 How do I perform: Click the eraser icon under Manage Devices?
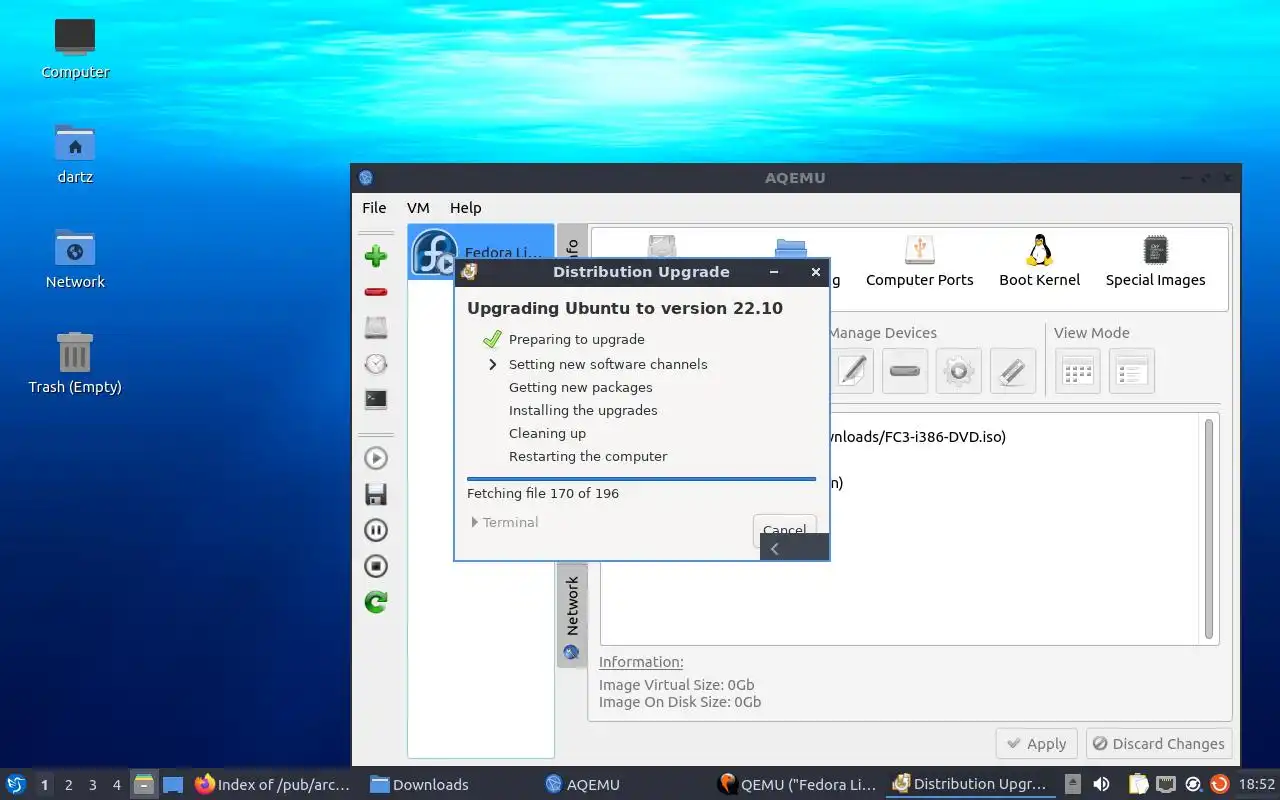coord(1012,371)
